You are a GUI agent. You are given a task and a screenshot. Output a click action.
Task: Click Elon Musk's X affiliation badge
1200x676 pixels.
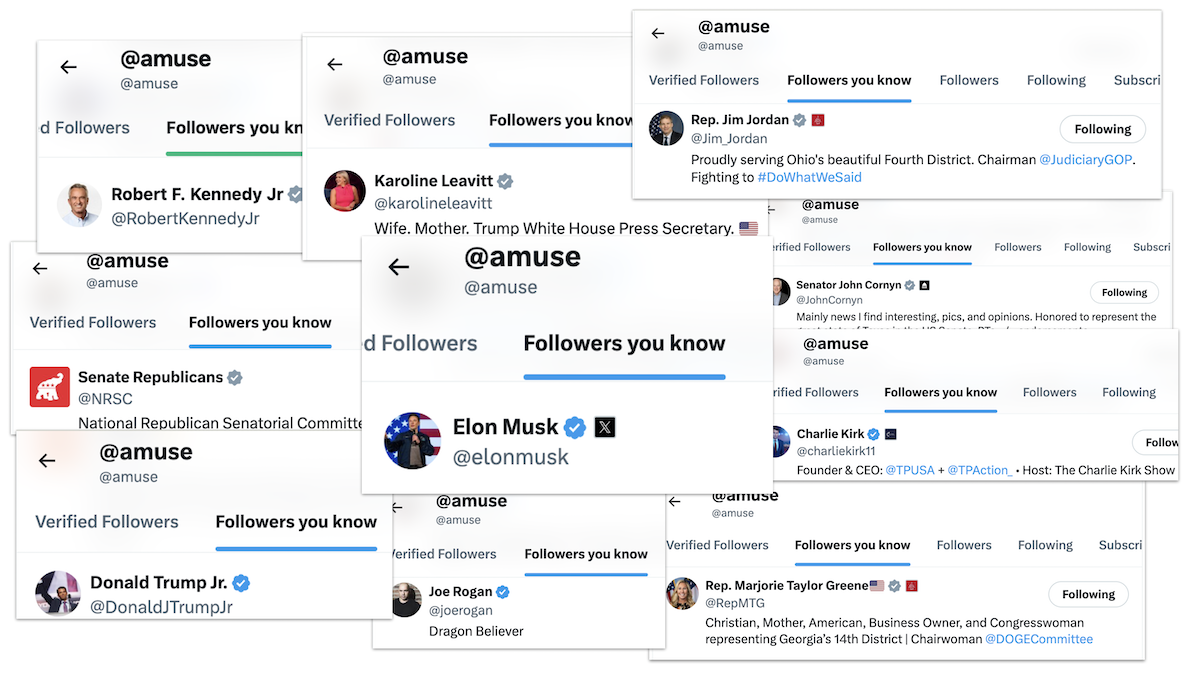(604, 427)
